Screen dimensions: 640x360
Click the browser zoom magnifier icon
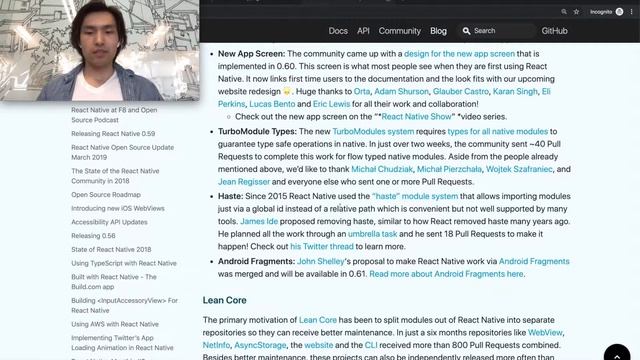pos(564,12)
